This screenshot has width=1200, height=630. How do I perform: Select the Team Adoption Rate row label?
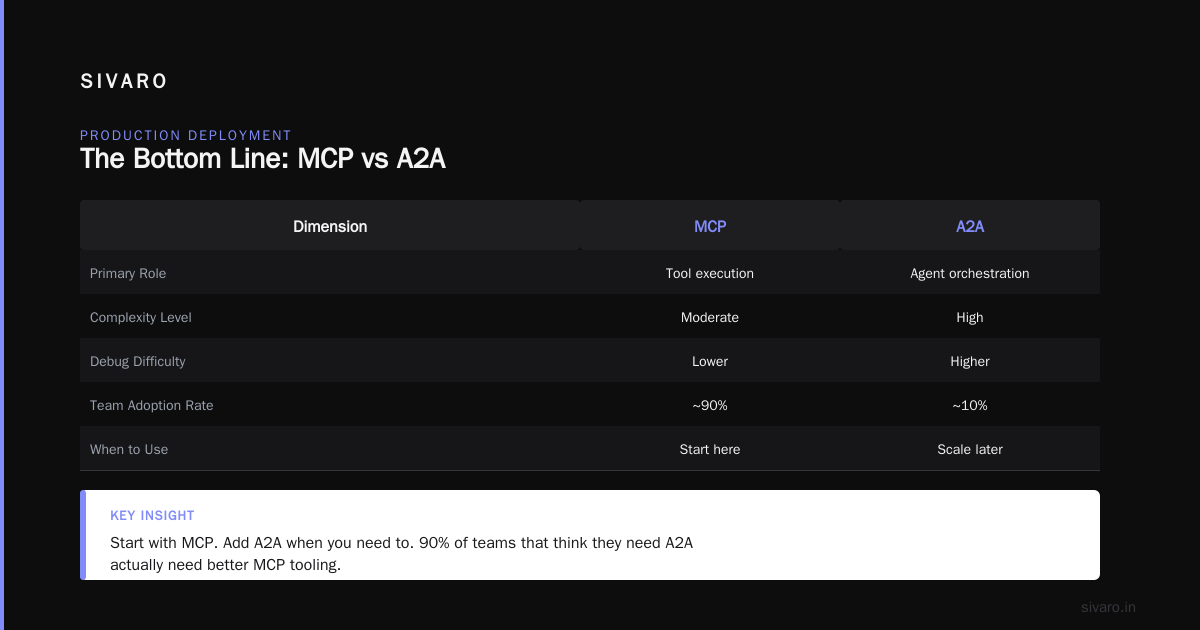tap(152, 405)
